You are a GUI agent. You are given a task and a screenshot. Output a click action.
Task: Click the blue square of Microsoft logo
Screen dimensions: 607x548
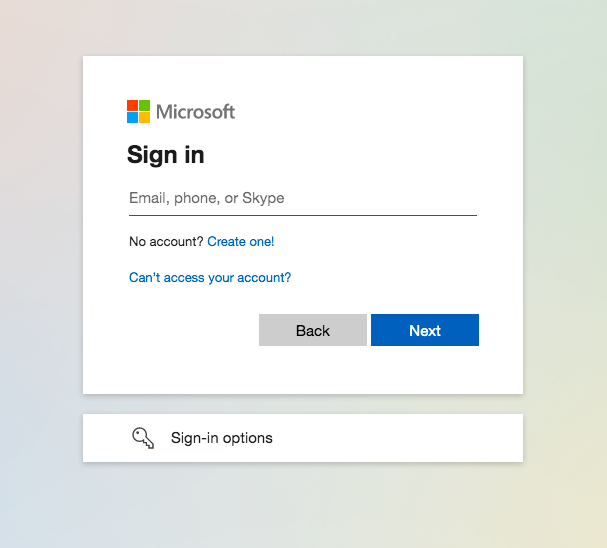pyautogui.click(x=132, y=118)
